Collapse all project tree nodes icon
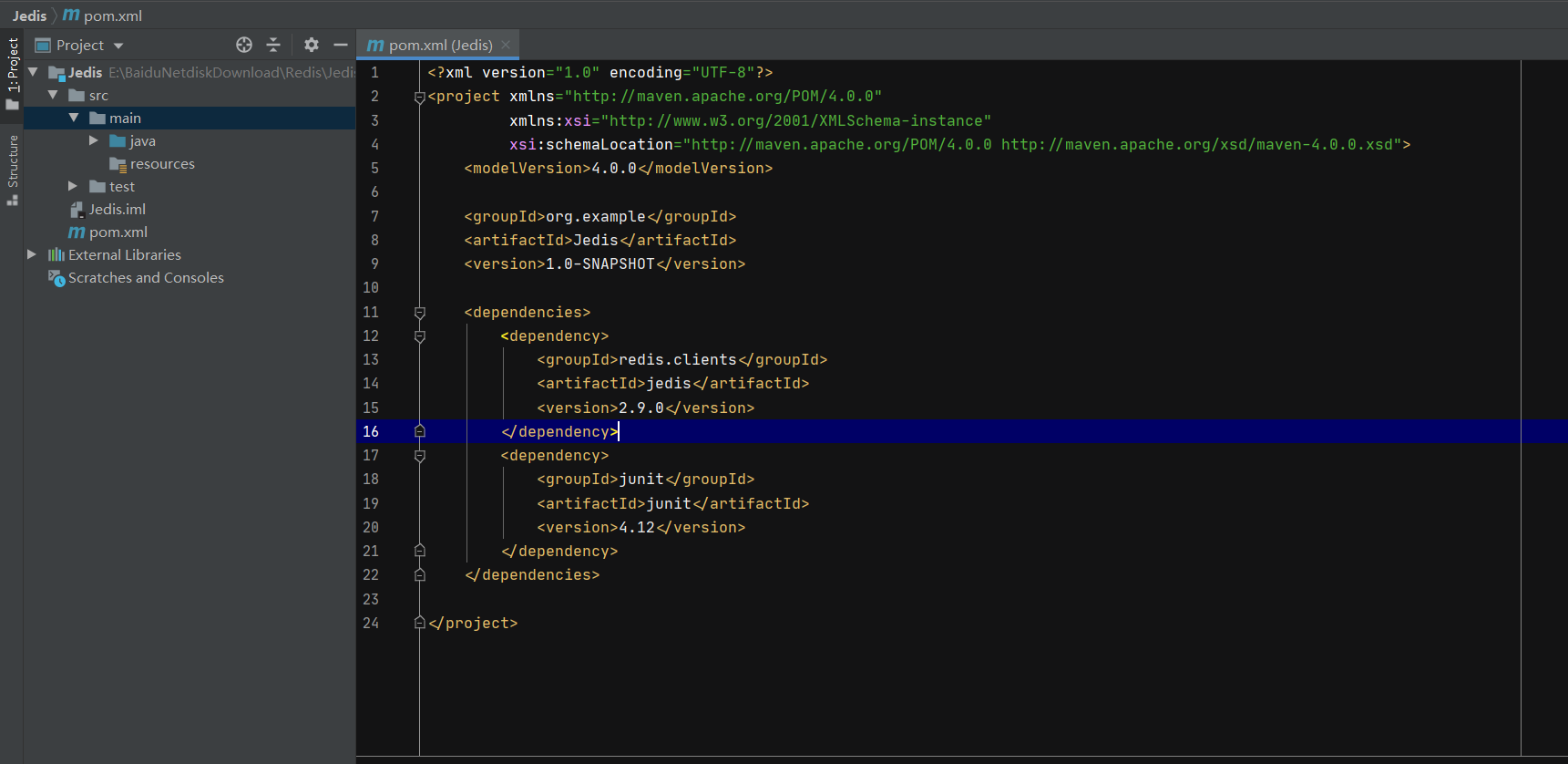The width and height of the screenshot is (1568, 764). (273, 45)
